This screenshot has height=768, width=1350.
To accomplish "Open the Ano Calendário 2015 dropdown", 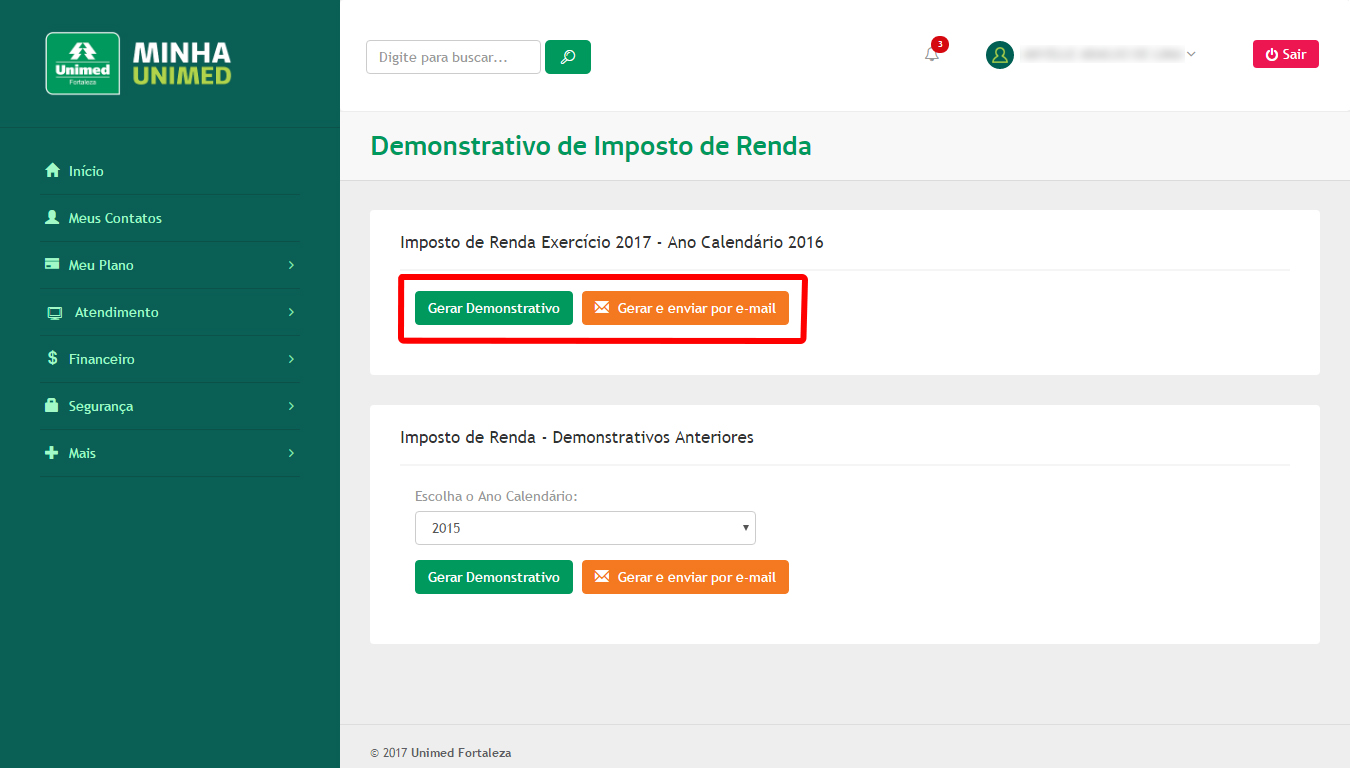I will 585,528.
